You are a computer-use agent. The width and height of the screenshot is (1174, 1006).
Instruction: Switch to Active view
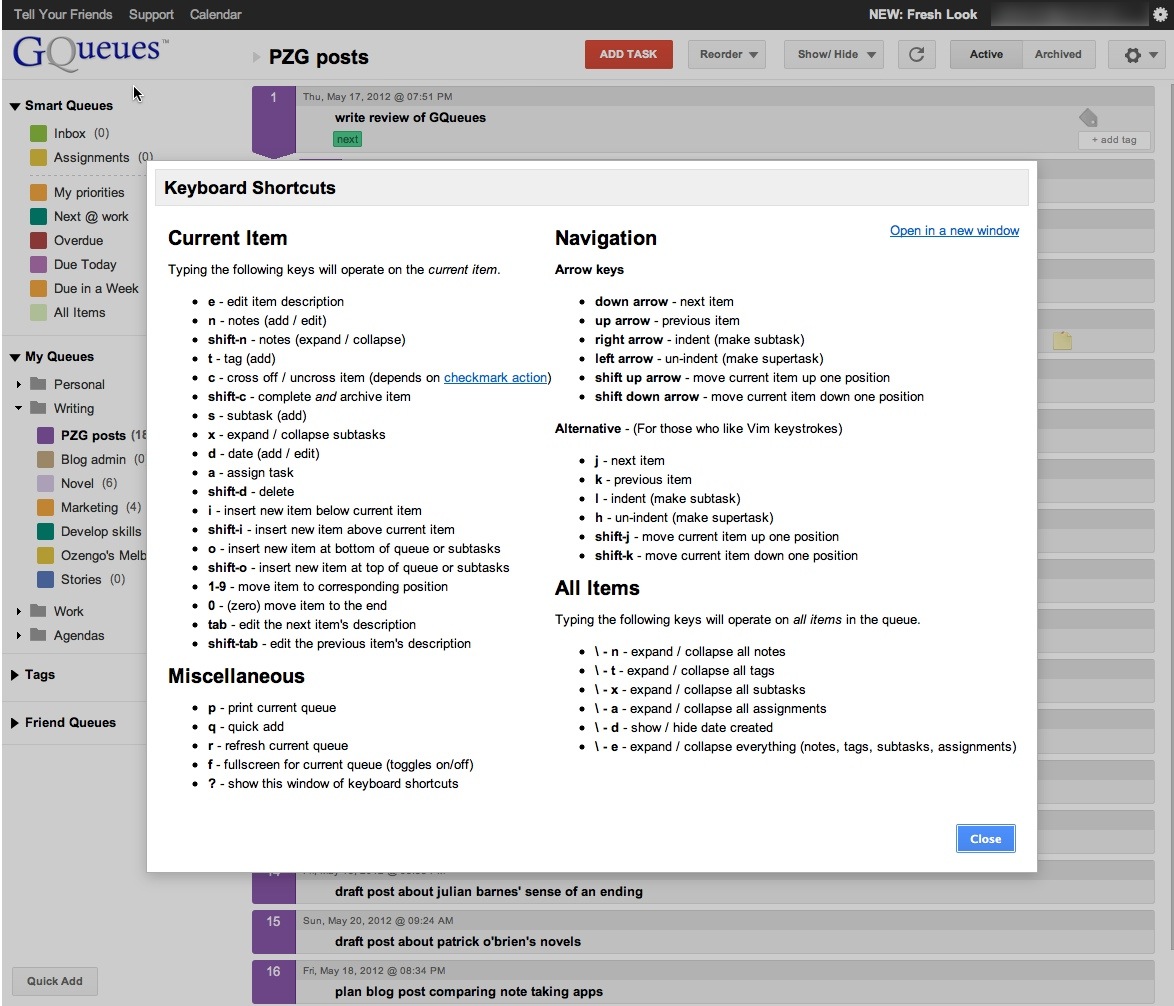coord(986,55)
